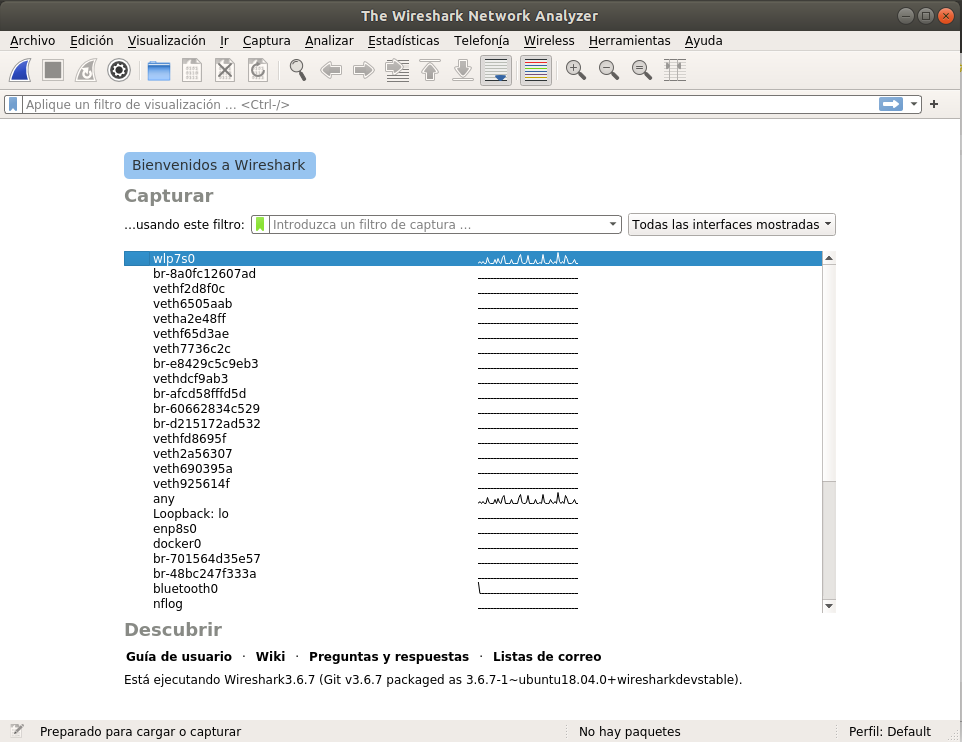Open a capture file from the toolbar

point(159,70)
